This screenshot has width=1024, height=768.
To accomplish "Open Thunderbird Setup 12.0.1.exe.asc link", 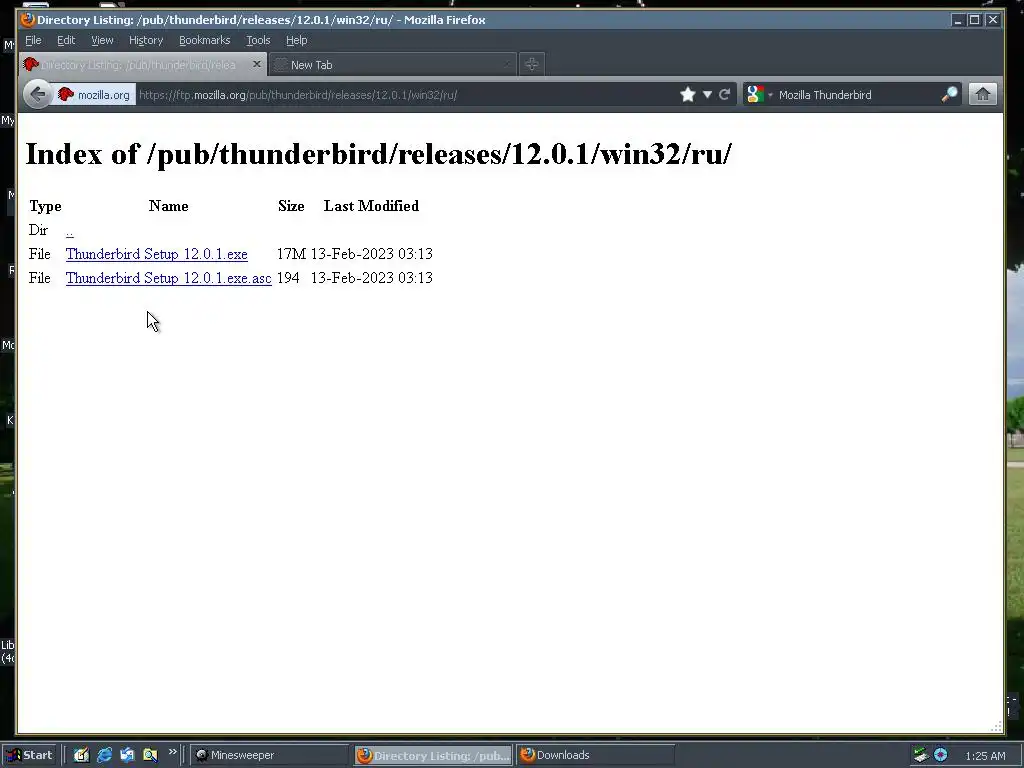I will coord(168,278).
